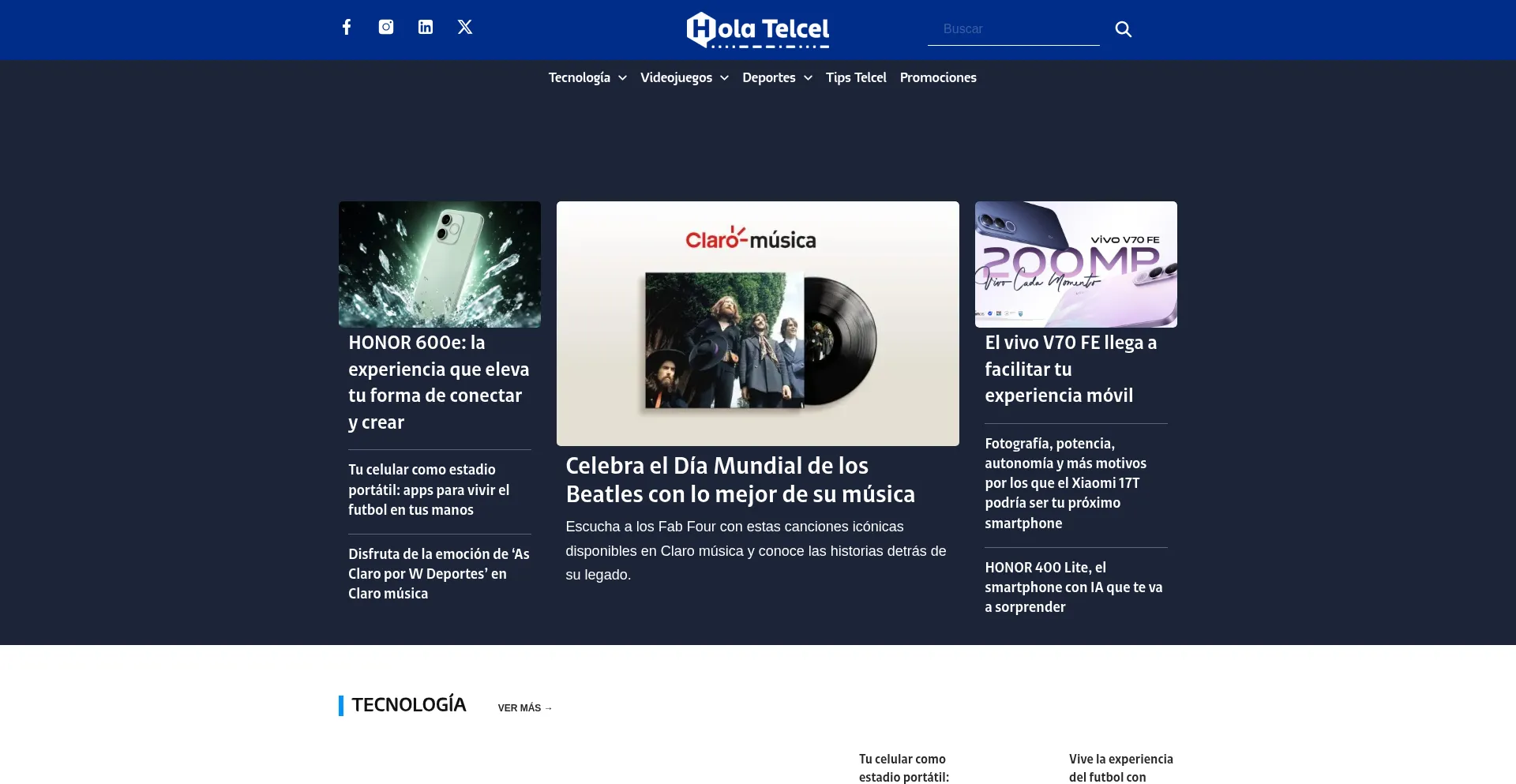Click the 'Escucha a los Fab Four' summary text

(x=756, y=551)
